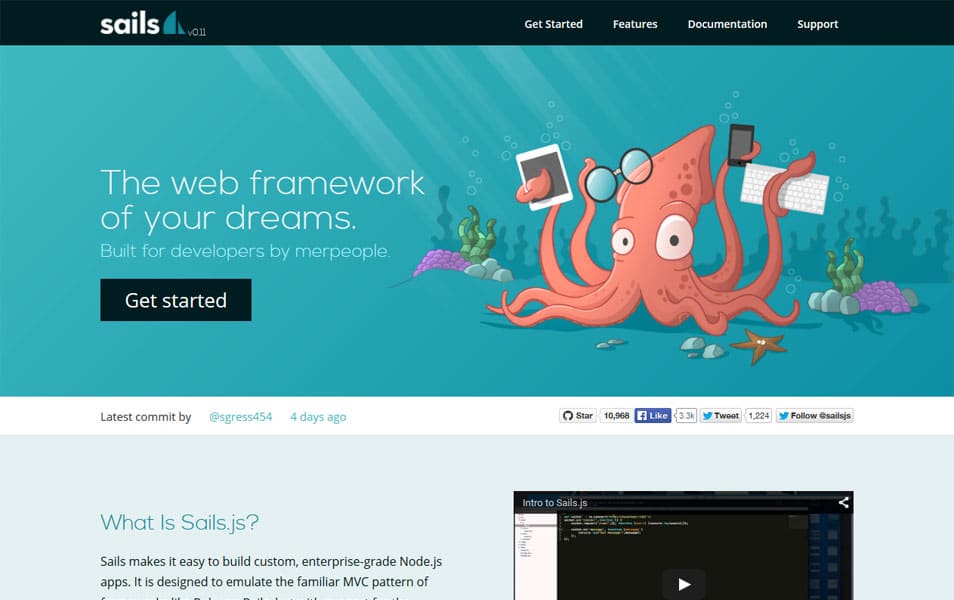
Task: Open the Support nav item
Action: pyautogui.click(x=817, y=24)
